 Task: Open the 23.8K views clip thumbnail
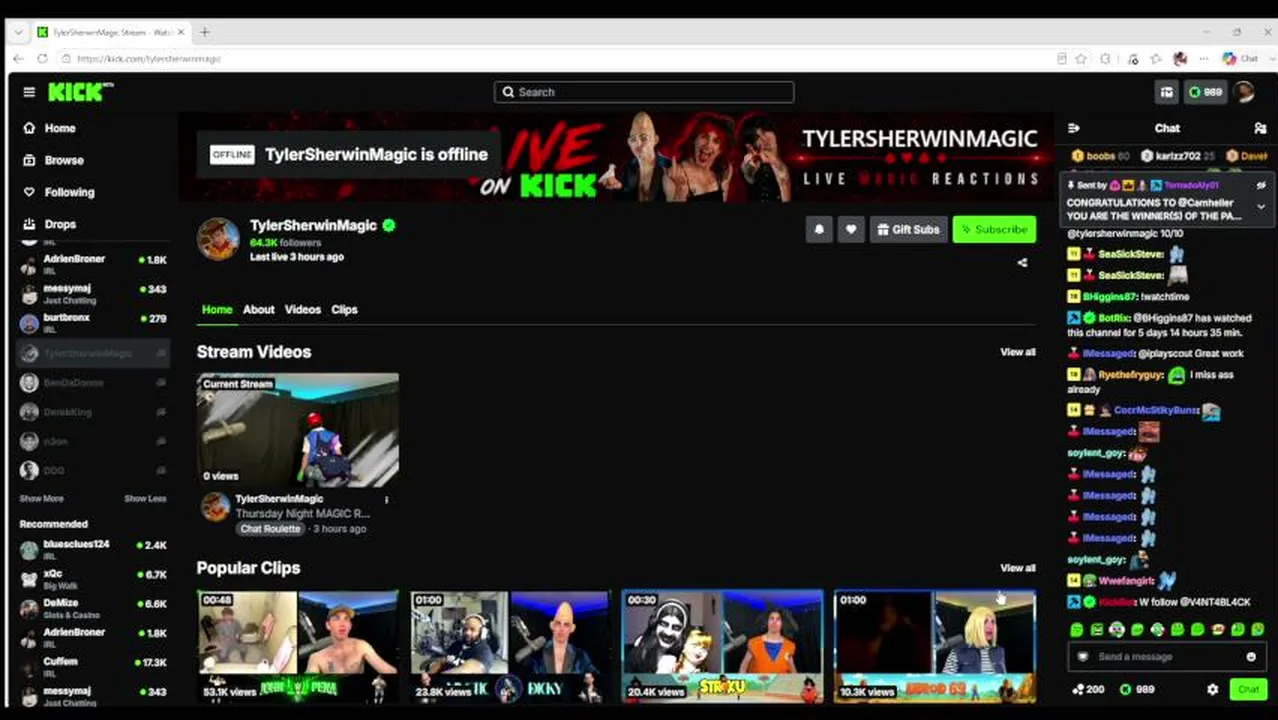click(x=510, y=646)
